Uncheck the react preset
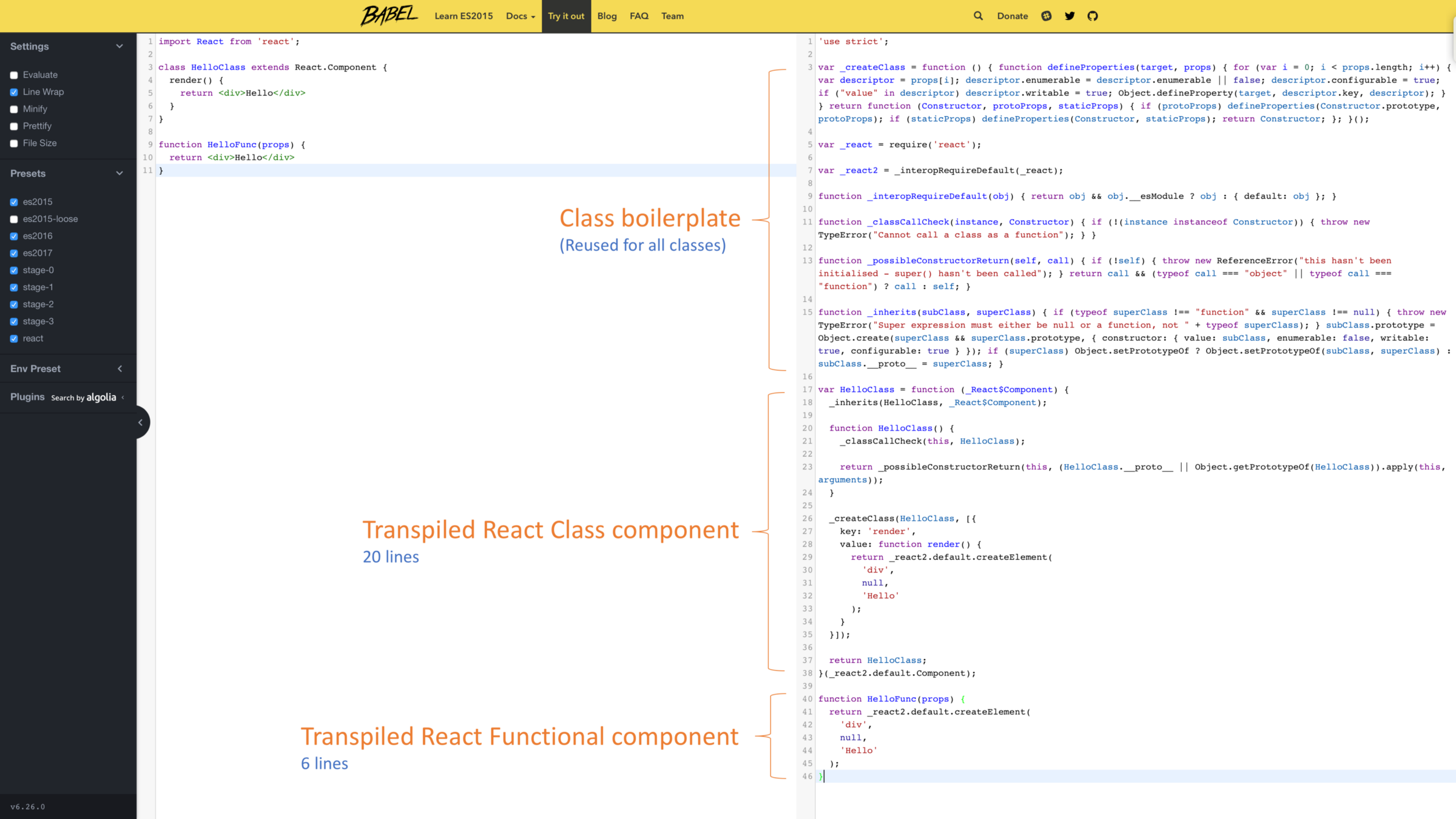This screenshot has width=1456, height=819. pyautogui.click(x=14, y=339)
